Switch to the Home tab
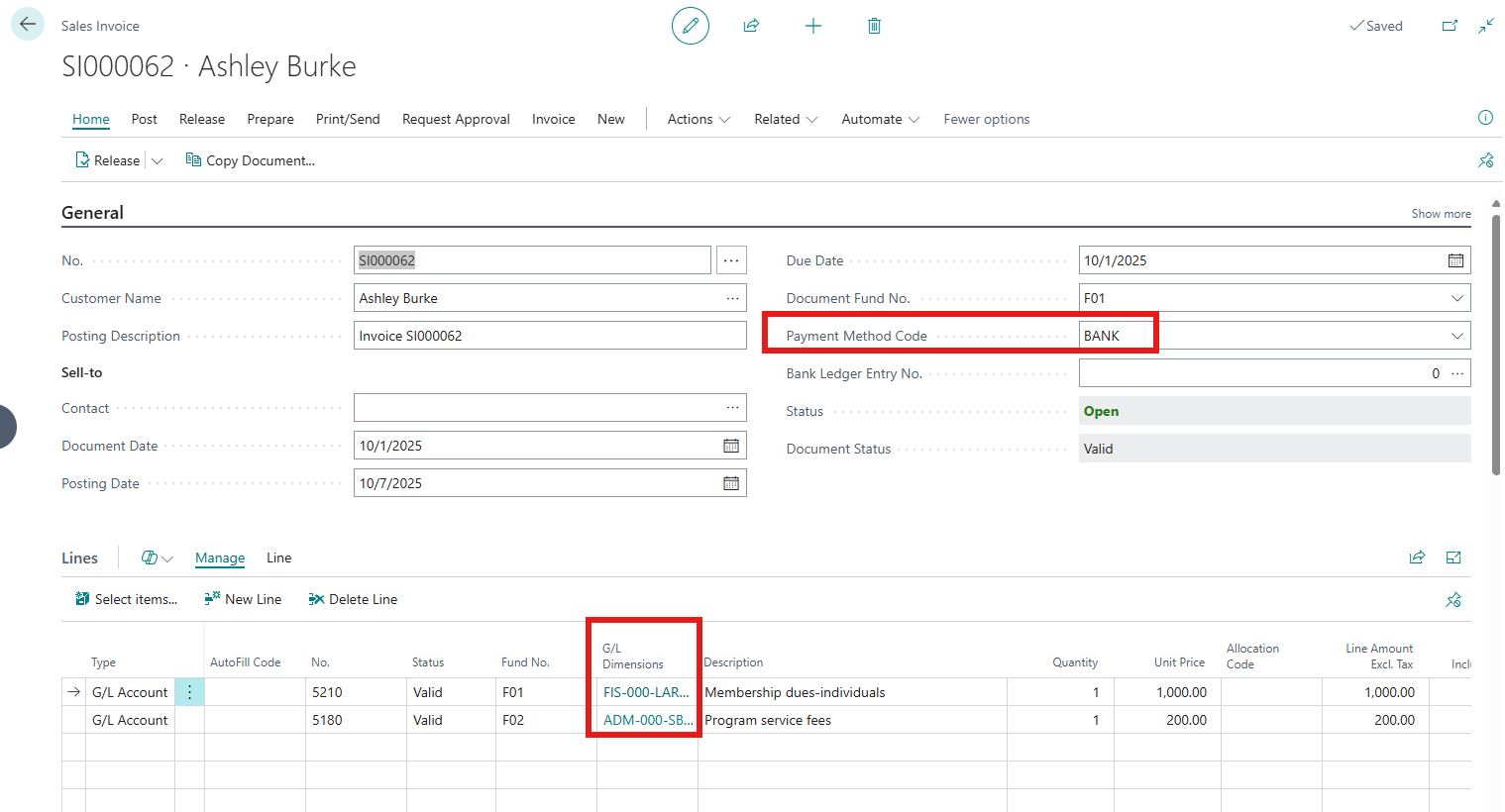This screenshot has height=812, width=1505. click(x=91, y=119)
